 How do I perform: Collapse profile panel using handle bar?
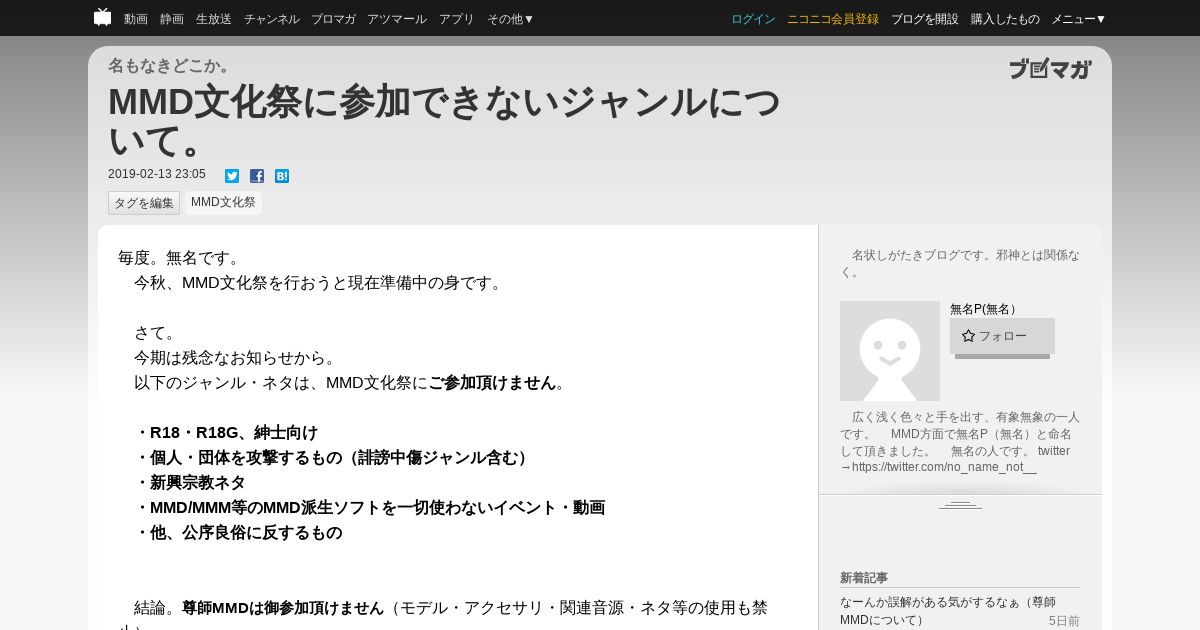[x=960, y=505]
